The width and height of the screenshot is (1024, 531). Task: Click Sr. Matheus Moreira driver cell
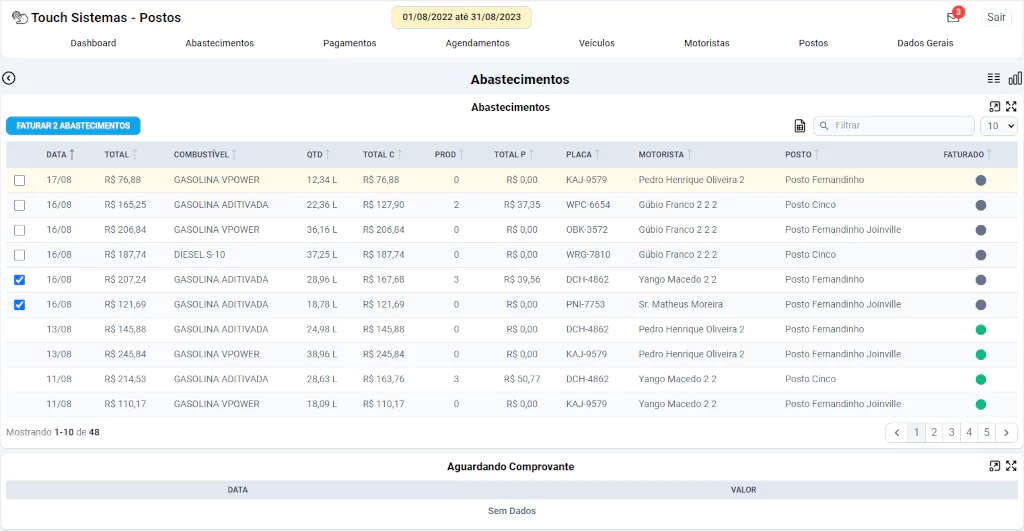[x=680, y=304]
